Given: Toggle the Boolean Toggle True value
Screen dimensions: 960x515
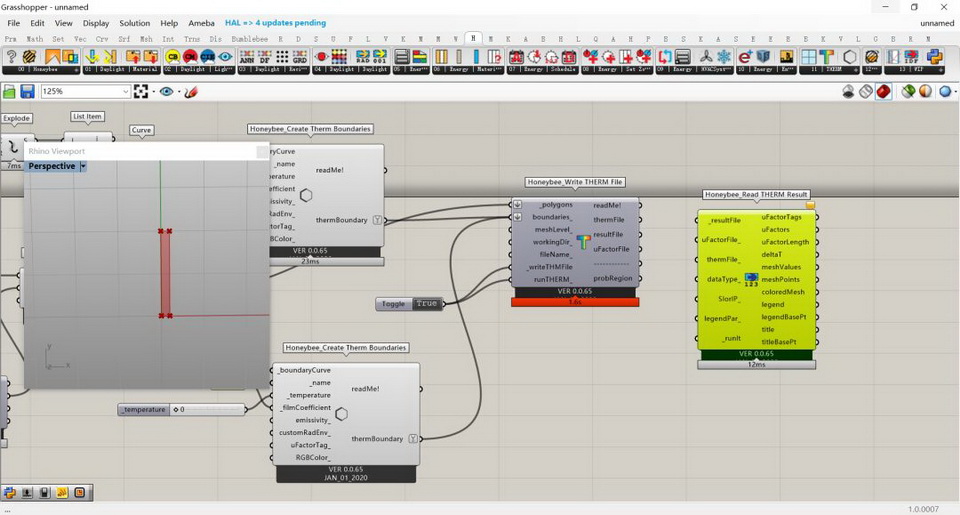Looking at the screenshot, I should pyautogui.click(x=427, y=303).
